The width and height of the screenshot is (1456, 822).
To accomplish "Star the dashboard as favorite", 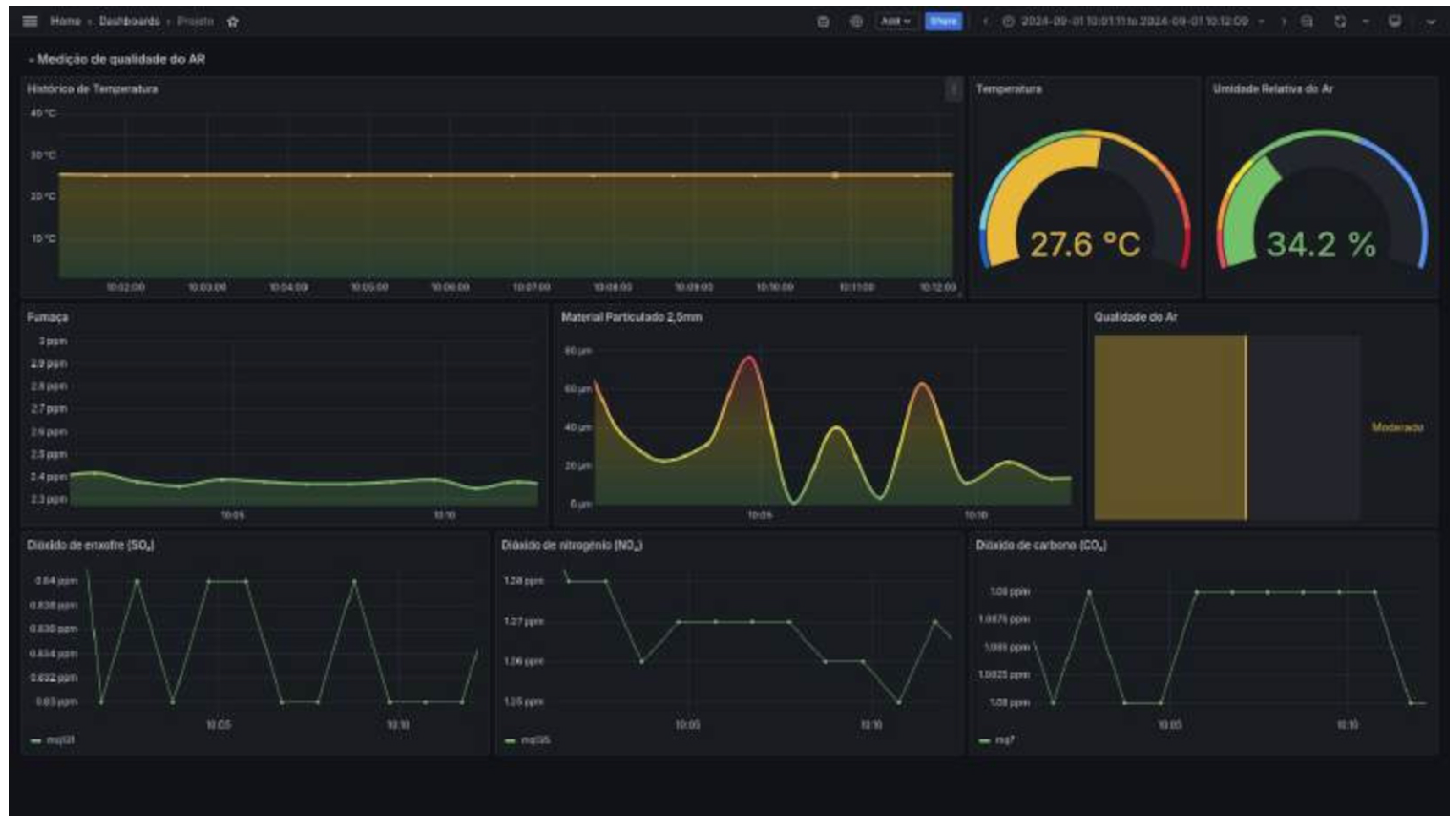I will coord(232,22).
